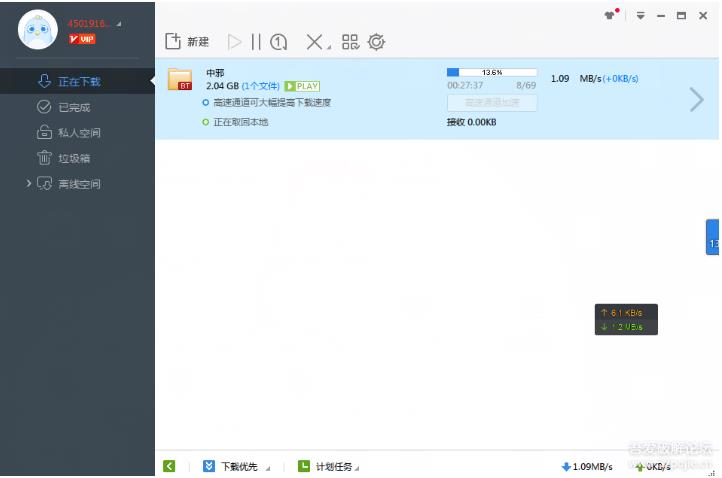Open the 计划任务 dropdown arrow
Viewport: 722px width, 478px height.
click(357, 469)
